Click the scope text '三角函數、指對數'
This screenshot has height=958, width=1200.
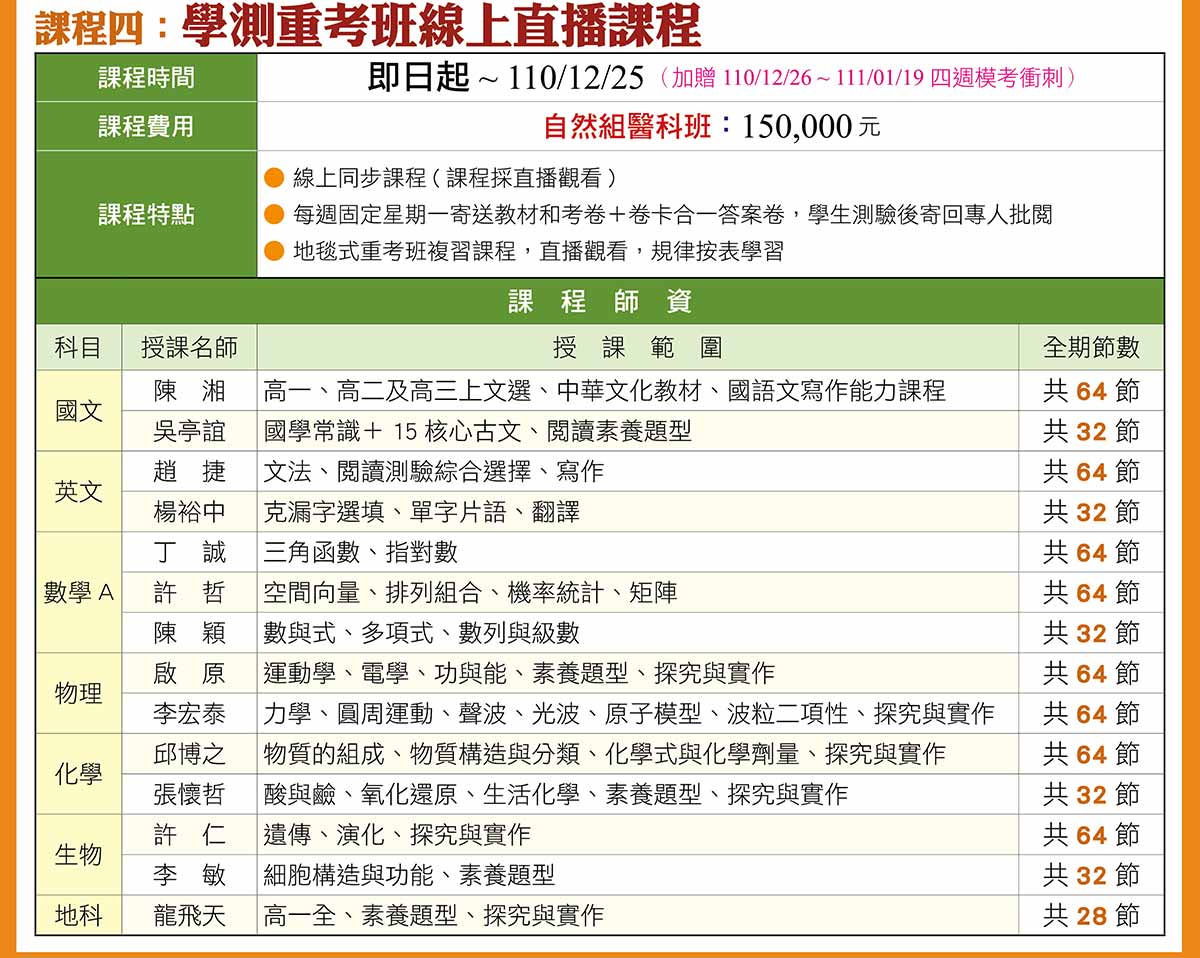pos(360,553)
